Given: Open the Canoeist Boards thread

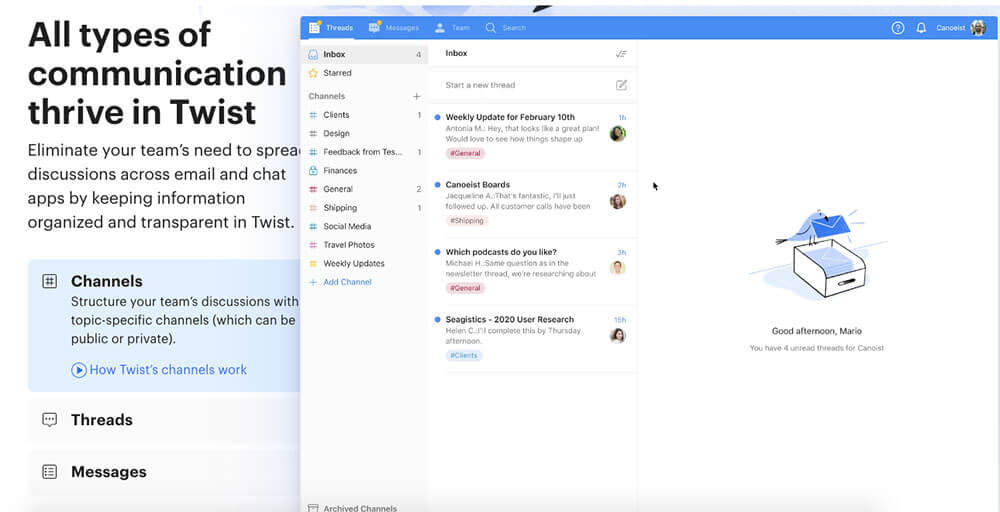Looking at the screenshot, I should [x=533, y=205].
